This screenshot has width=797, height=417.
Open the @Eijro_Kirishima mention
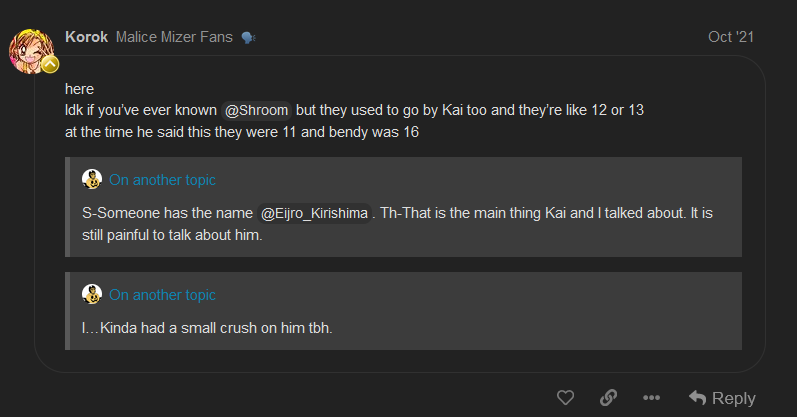[x=314, y=214]
